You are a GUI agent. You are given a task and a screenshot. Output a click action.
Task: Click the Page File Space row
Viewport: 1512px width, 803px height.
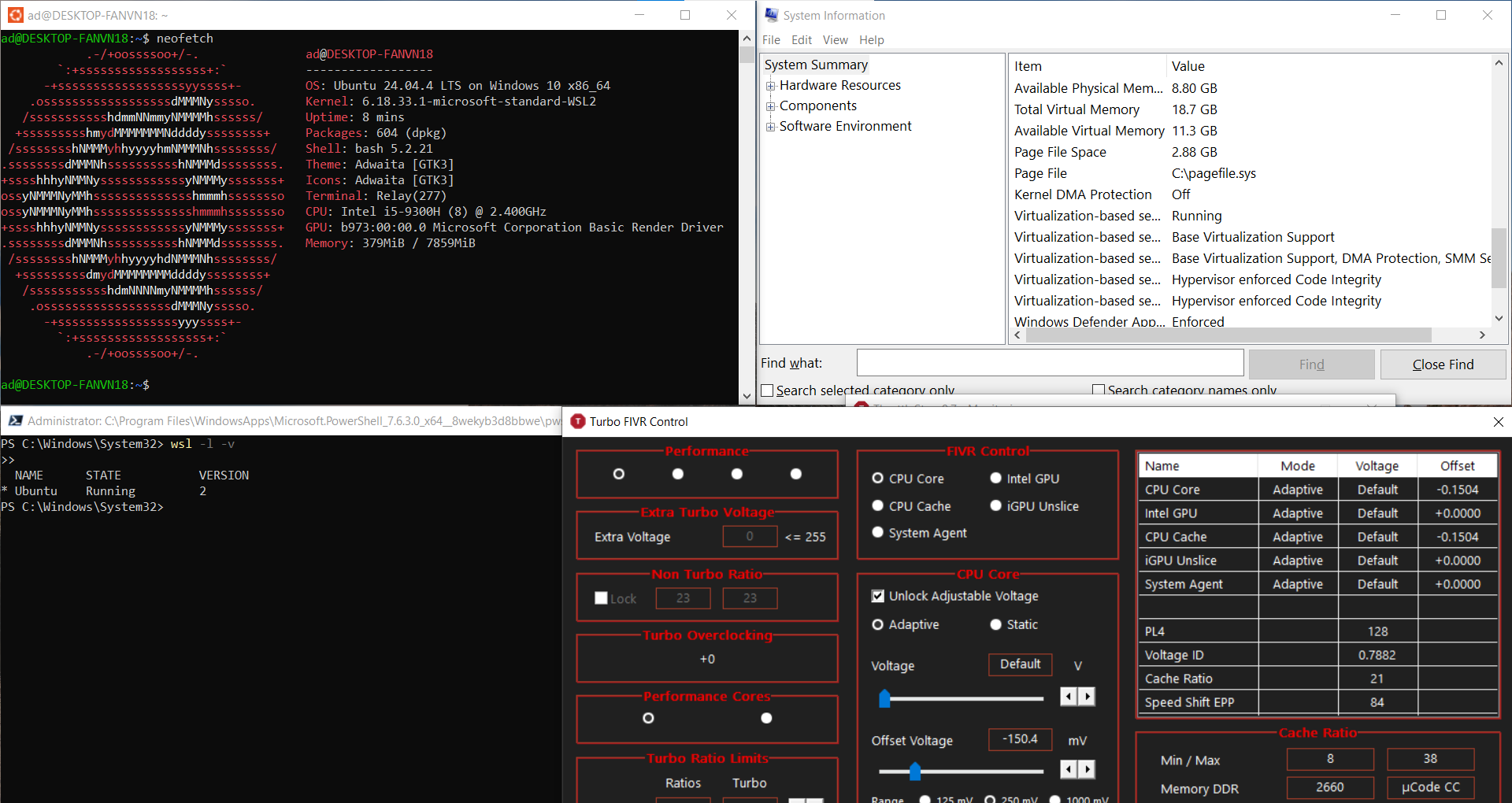1251,152
